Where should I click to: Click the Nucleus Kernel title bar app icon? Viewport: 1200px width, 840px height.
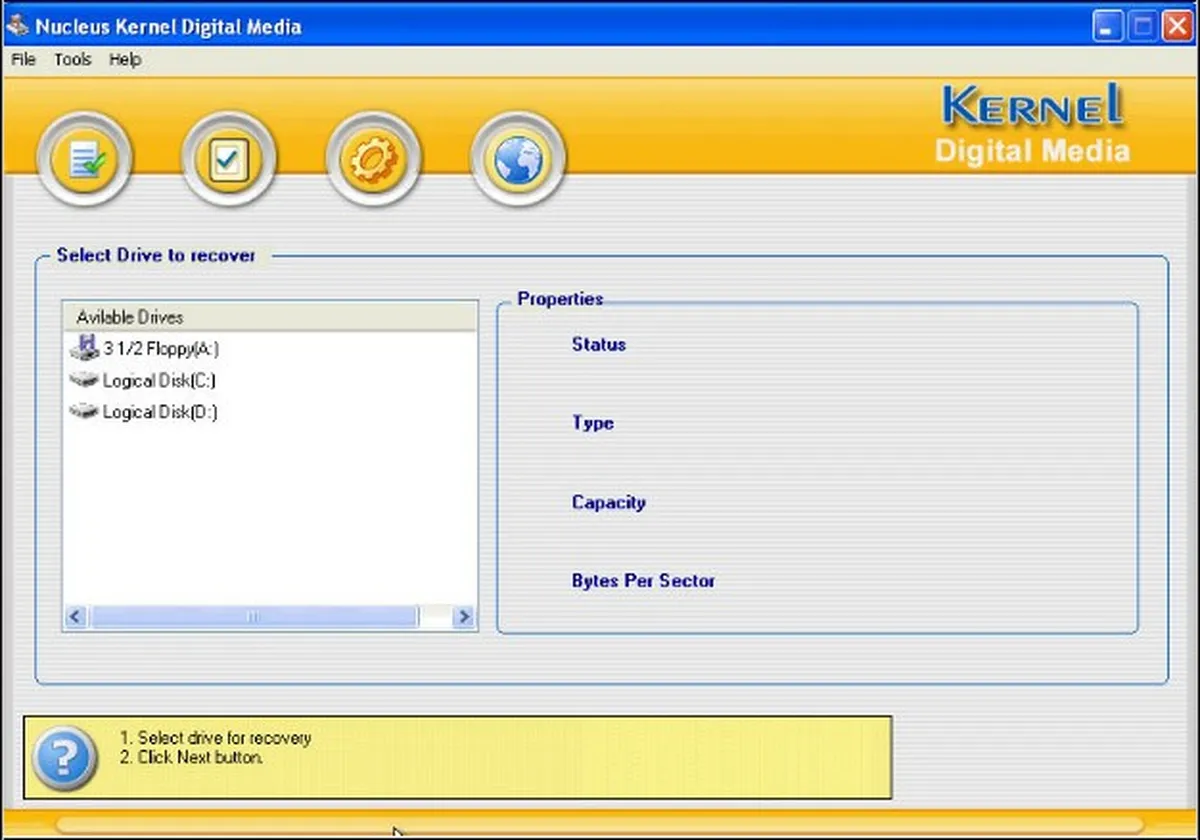click(17, 26)
